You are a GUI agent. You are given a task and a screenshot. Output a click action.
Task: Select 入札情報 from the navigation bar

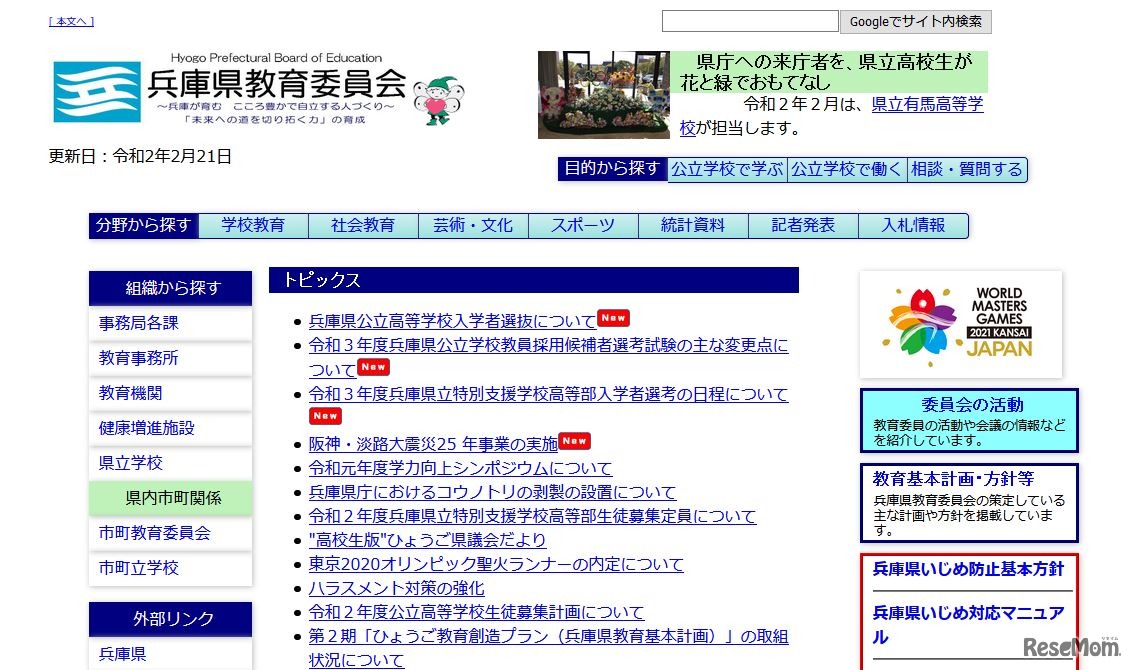coord(914,226)
